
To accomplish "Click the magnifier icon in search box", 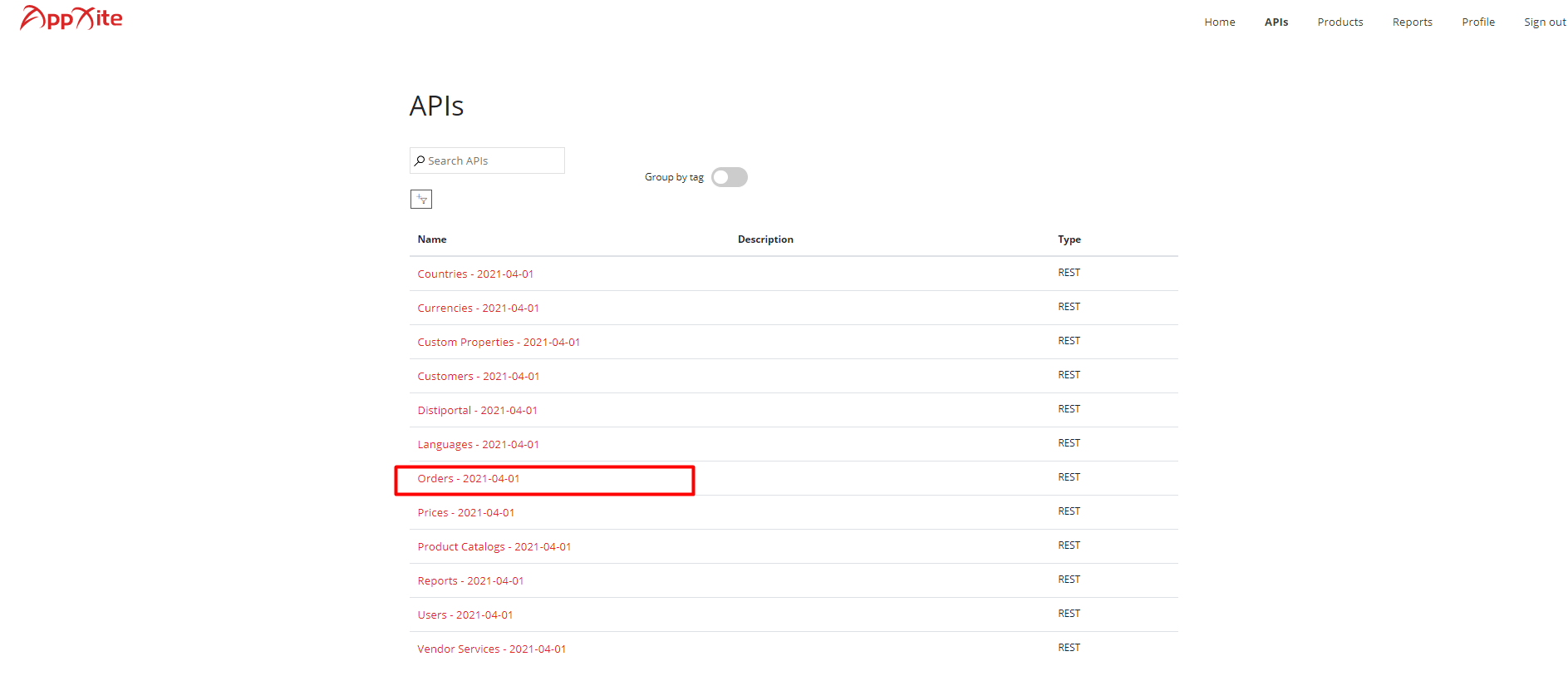I will 420,160.
